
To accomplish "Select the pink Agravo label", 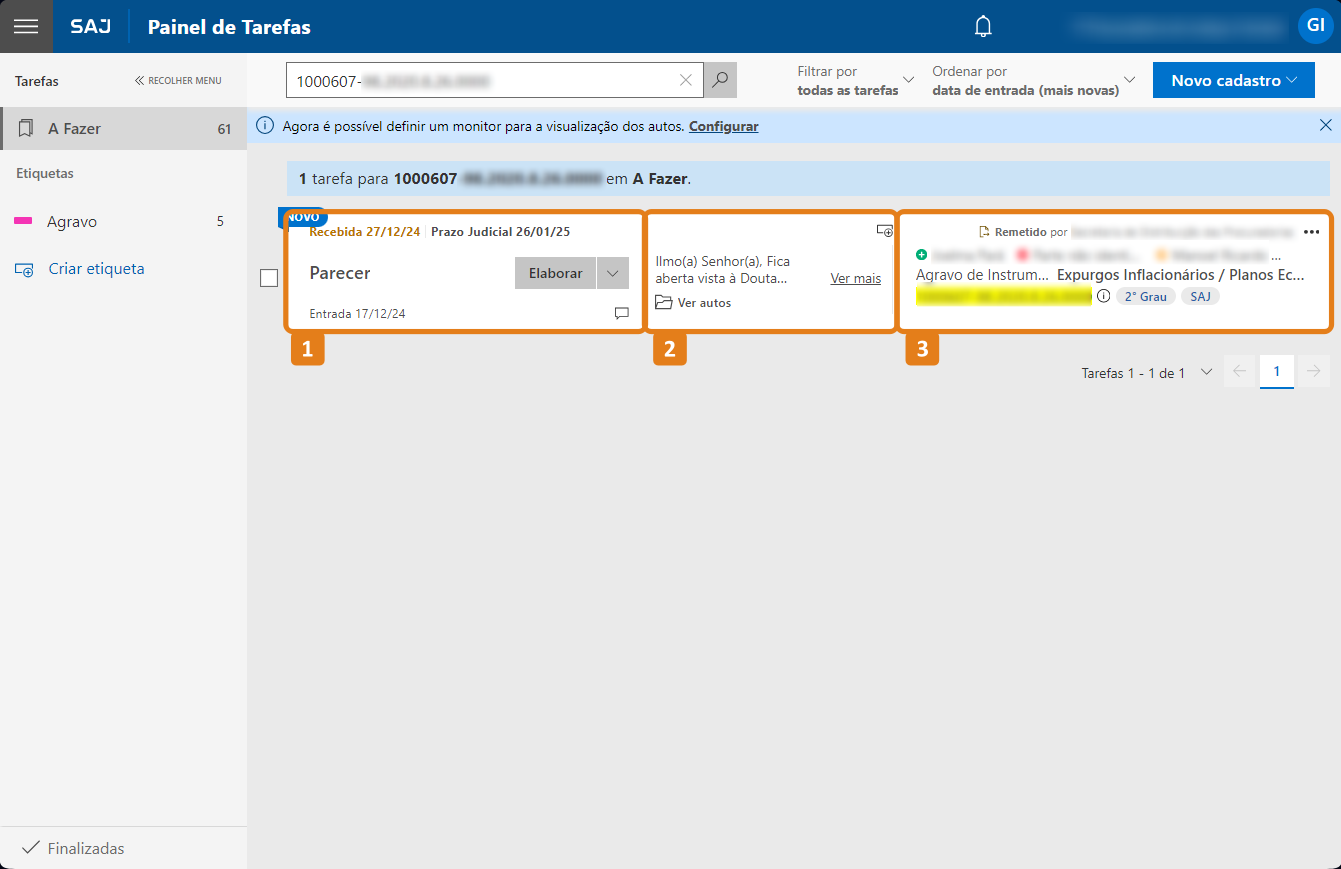I will pos(72,221).
